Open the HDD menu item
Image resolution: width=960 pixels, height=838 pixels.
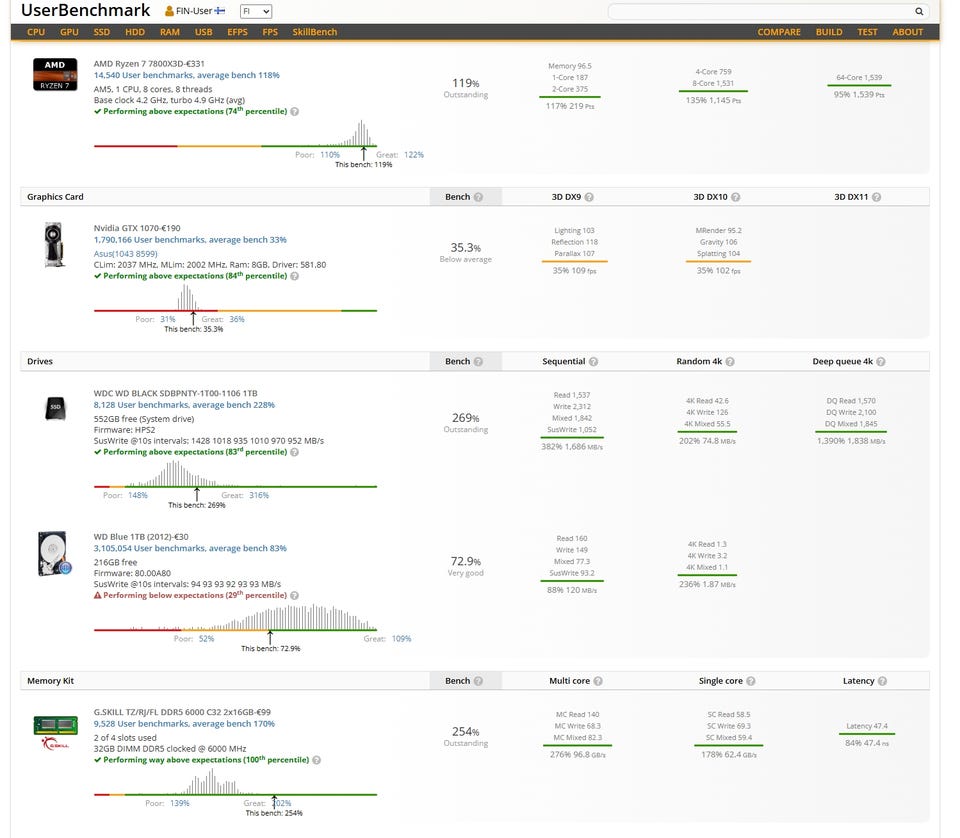point(135,32)
